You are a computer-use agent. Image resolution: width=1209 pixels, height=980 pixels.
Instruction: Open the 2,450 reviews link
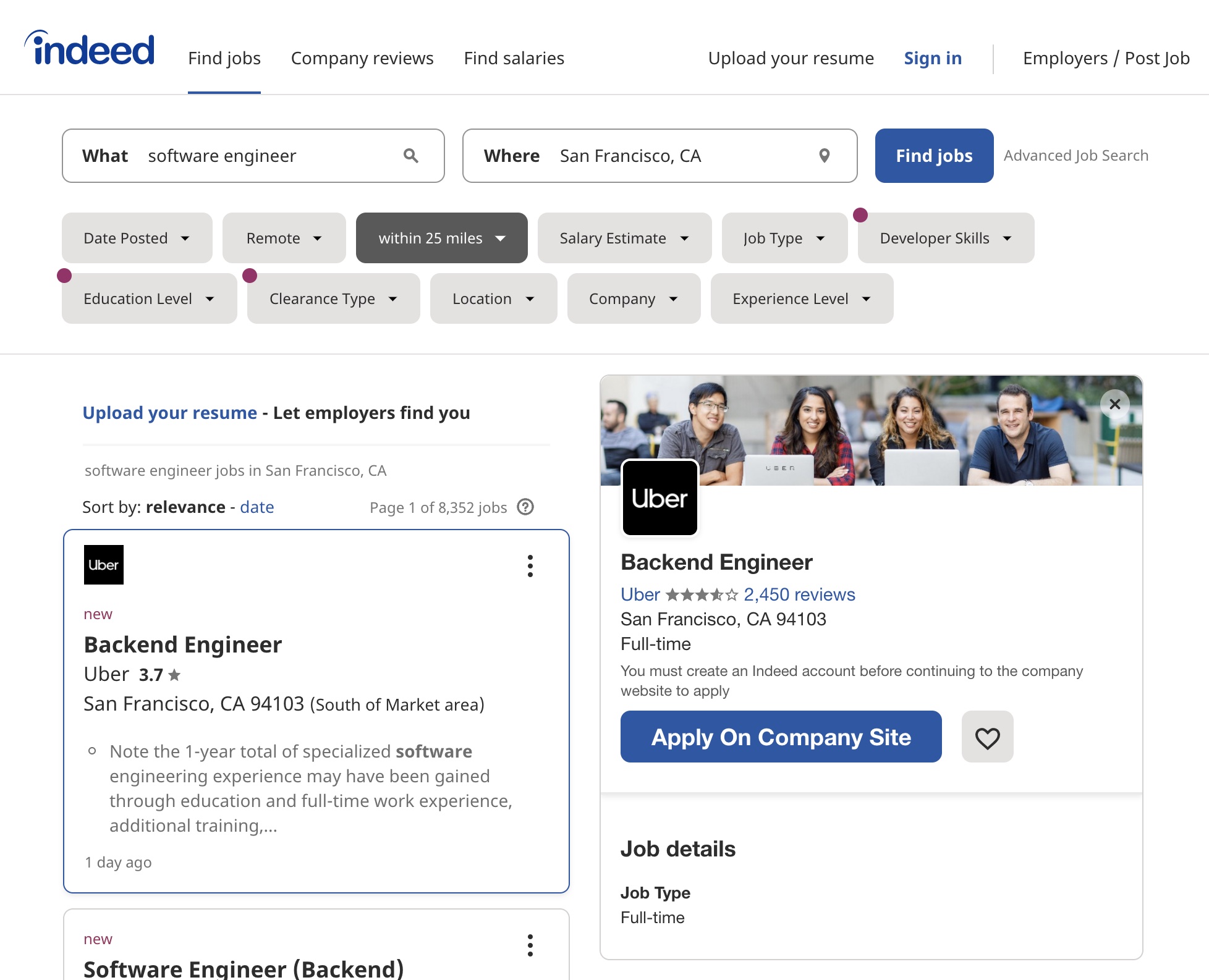point(799,594)
